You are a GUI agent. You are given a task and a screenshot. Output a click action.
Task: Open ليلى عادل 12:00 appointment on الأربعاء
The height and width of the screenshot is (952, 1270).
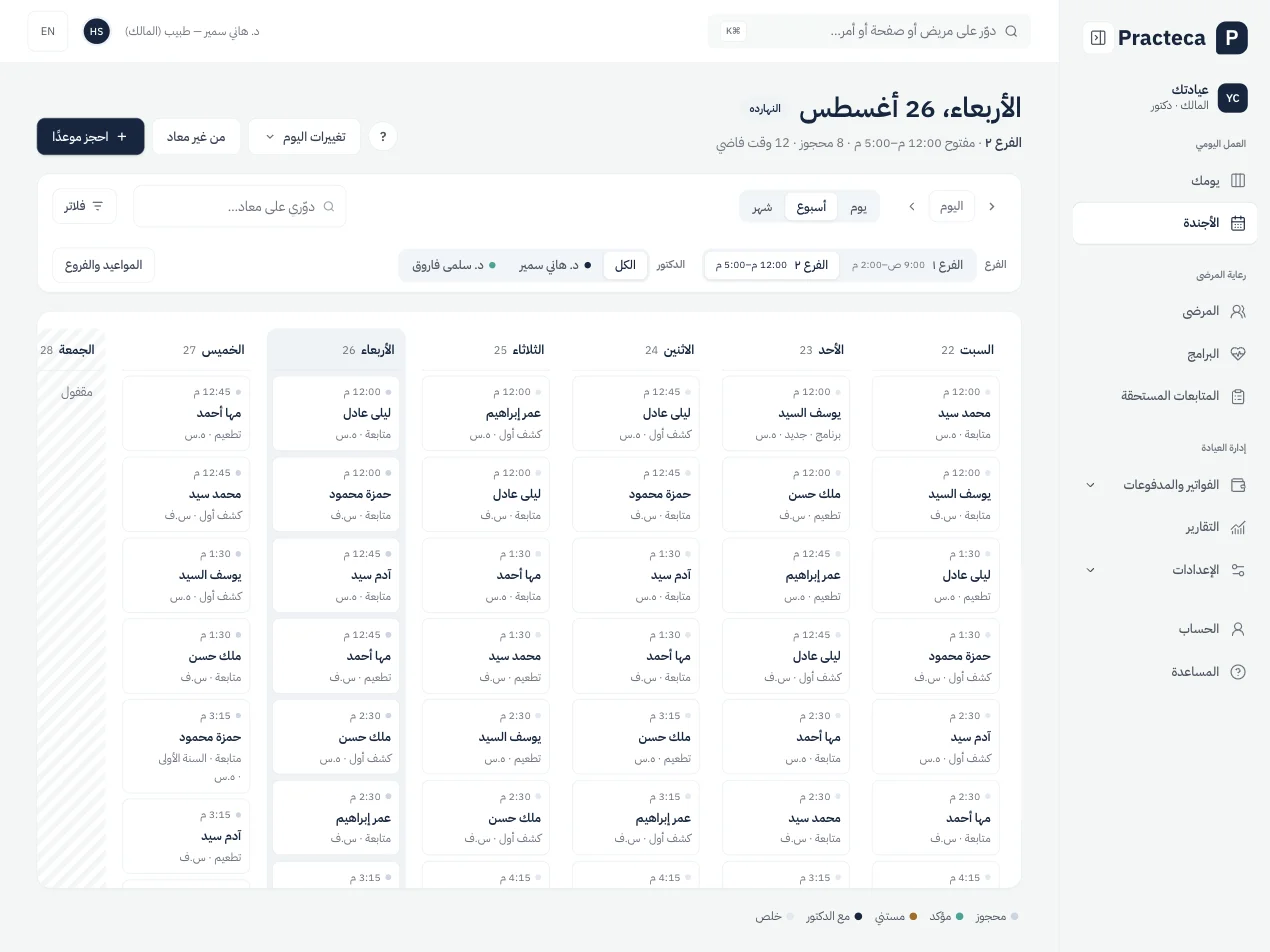[336, 413]
